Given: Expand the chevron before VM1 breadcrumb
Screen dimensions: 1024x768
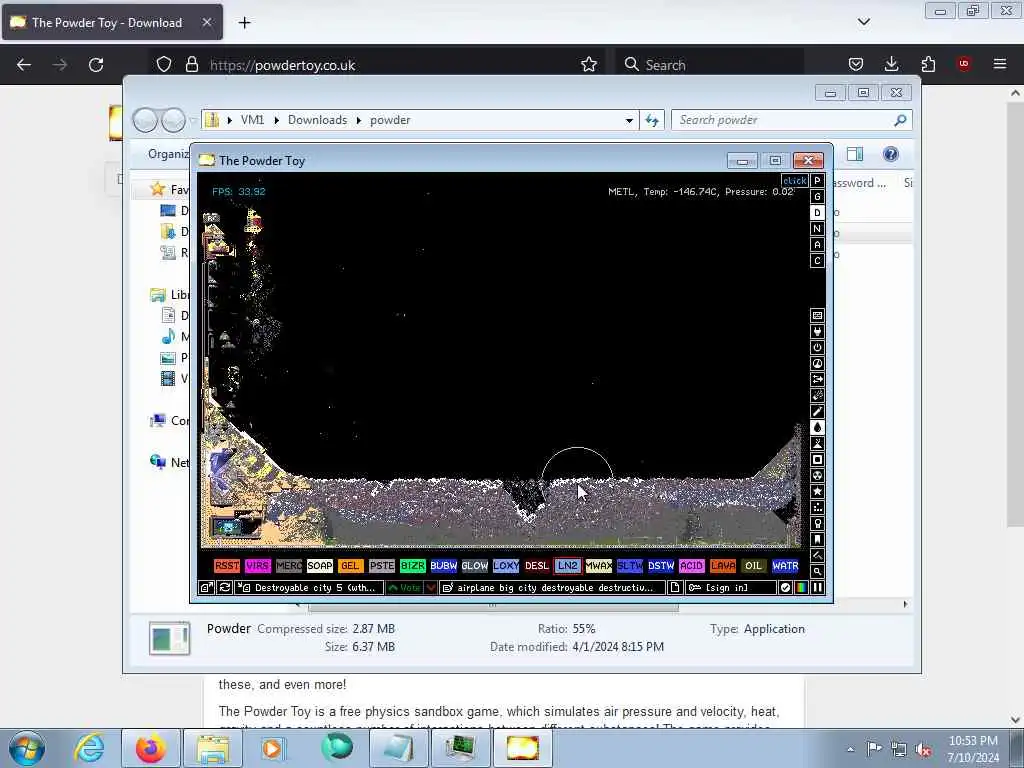Looking at the screenshot, I should pyautogui.click(x=230, y=120).
